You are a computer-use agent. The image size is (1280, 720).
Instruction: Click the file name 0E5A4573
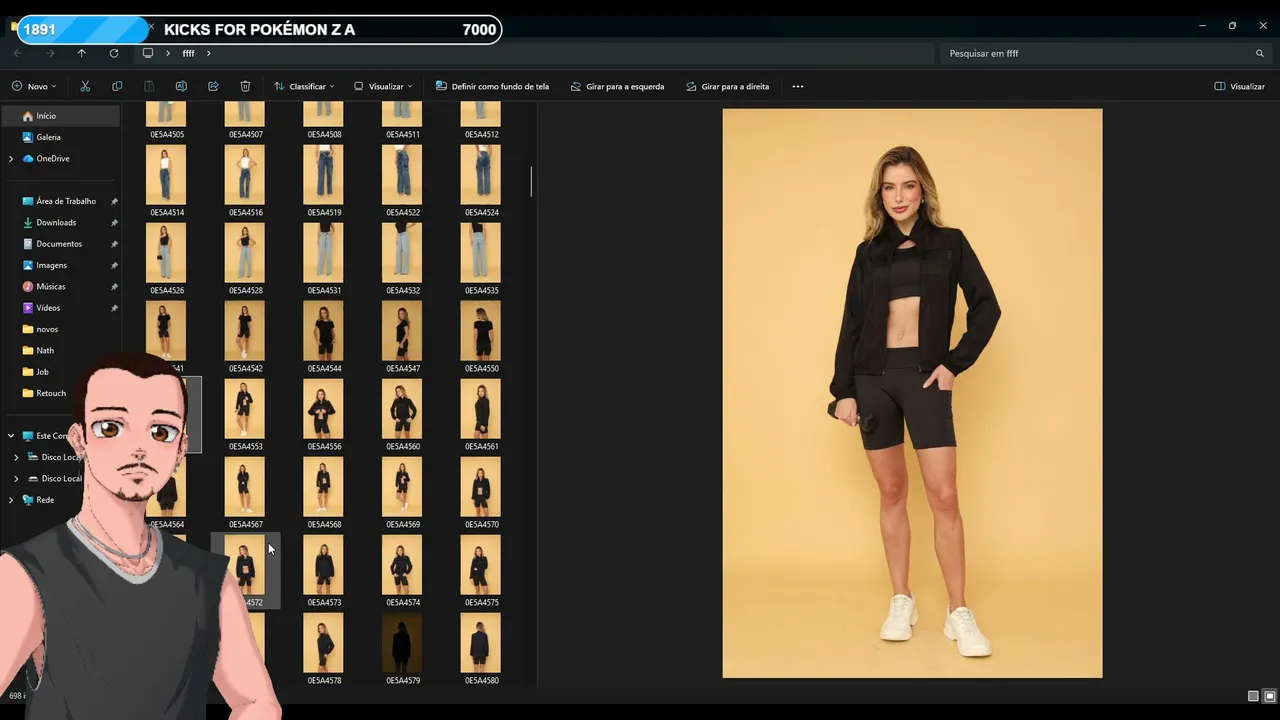(324, 603)
